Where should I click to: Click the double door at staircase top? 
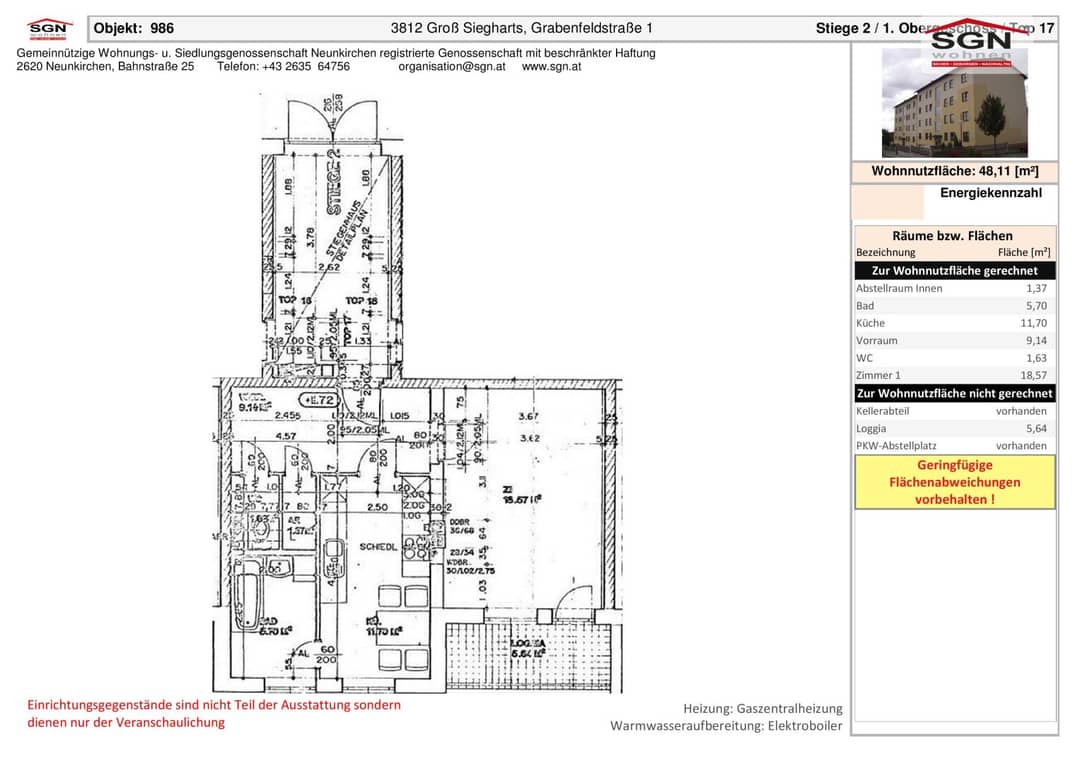coord(333,121)
